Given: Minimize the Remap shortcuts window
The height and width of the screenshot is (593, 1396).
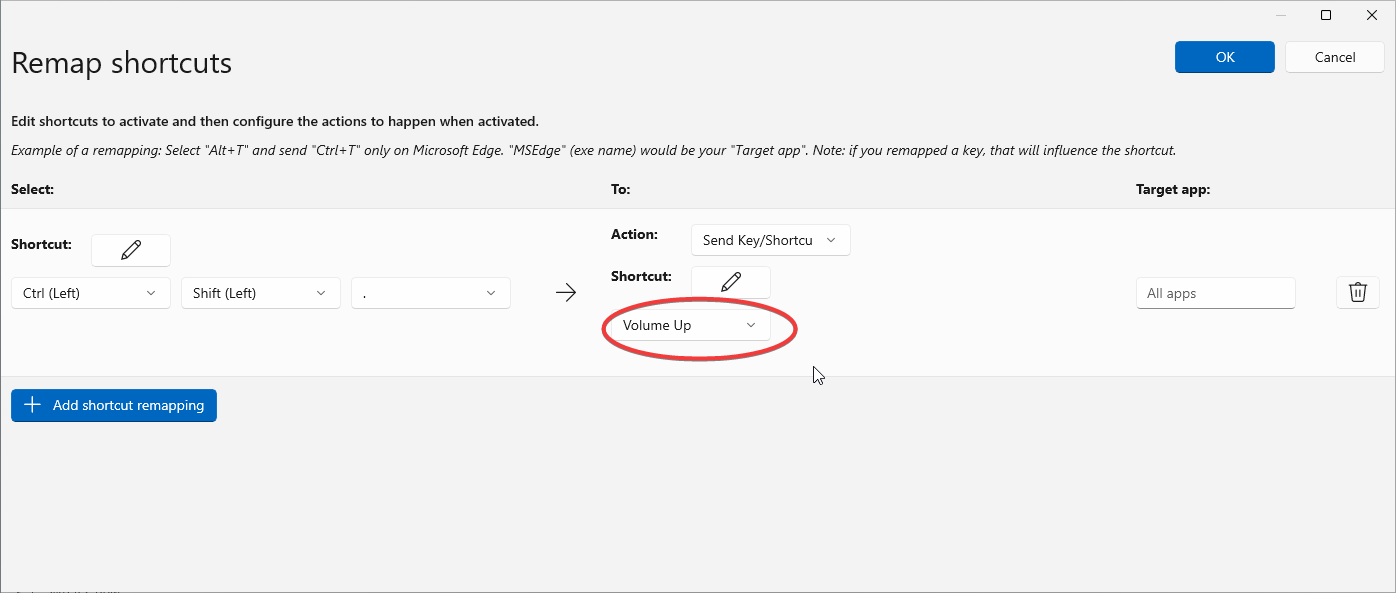Looking at the screenshot, I should pos(1281,15).
